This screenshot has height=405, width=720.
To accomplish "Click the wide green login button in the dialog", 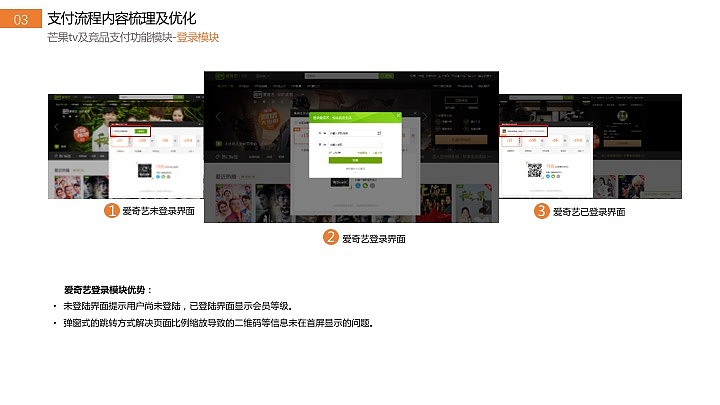I will coord(355,160).
